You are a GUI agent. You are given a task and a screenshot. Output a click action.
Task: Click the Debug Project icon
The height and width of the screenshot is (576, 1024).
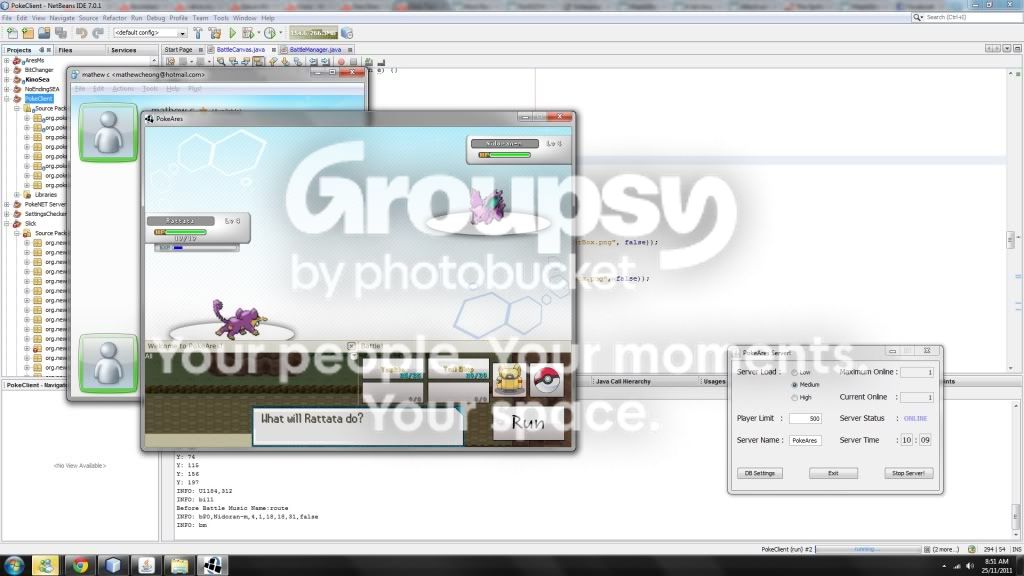pyautogui.click(x=248, y=33)
